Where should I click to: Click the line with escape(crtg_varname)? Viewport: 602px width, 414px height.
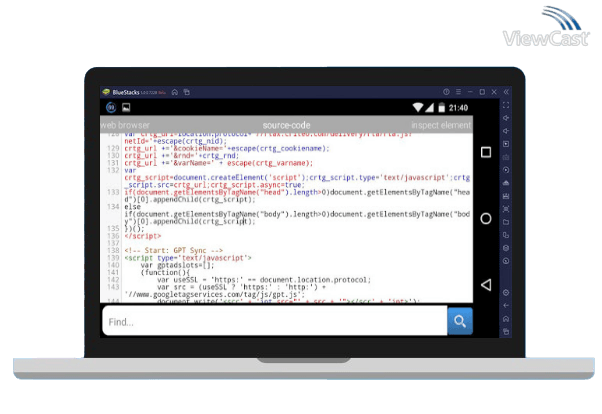pos(218,163)
